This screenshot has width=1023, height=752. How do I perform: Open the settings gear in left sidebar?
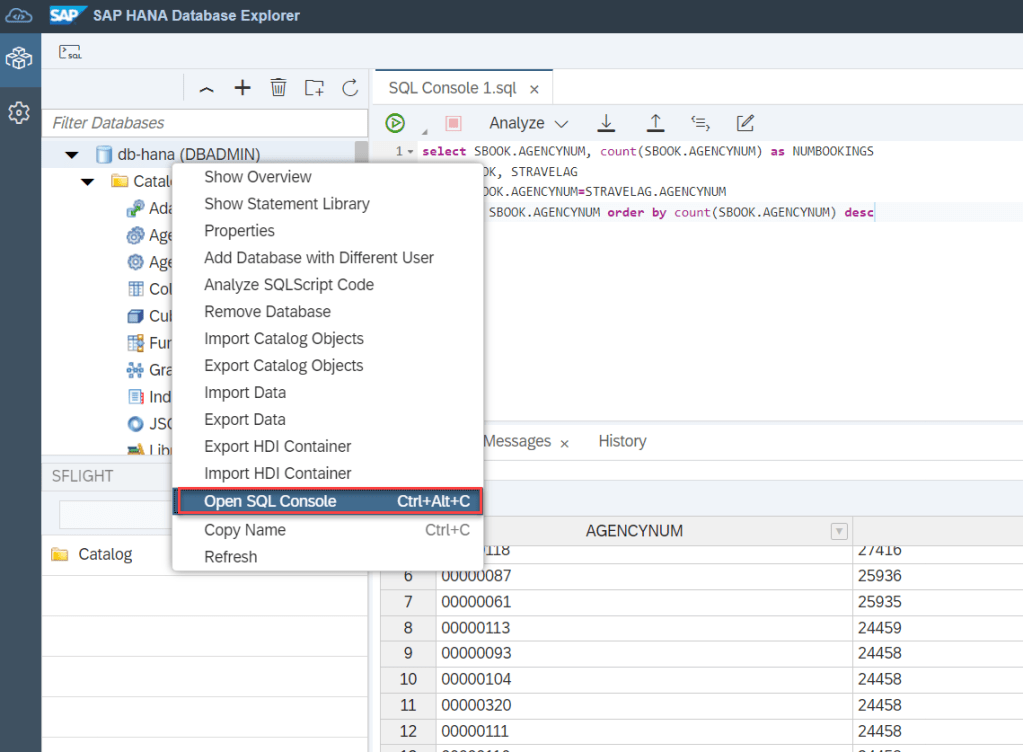click(x=19, y=113)
